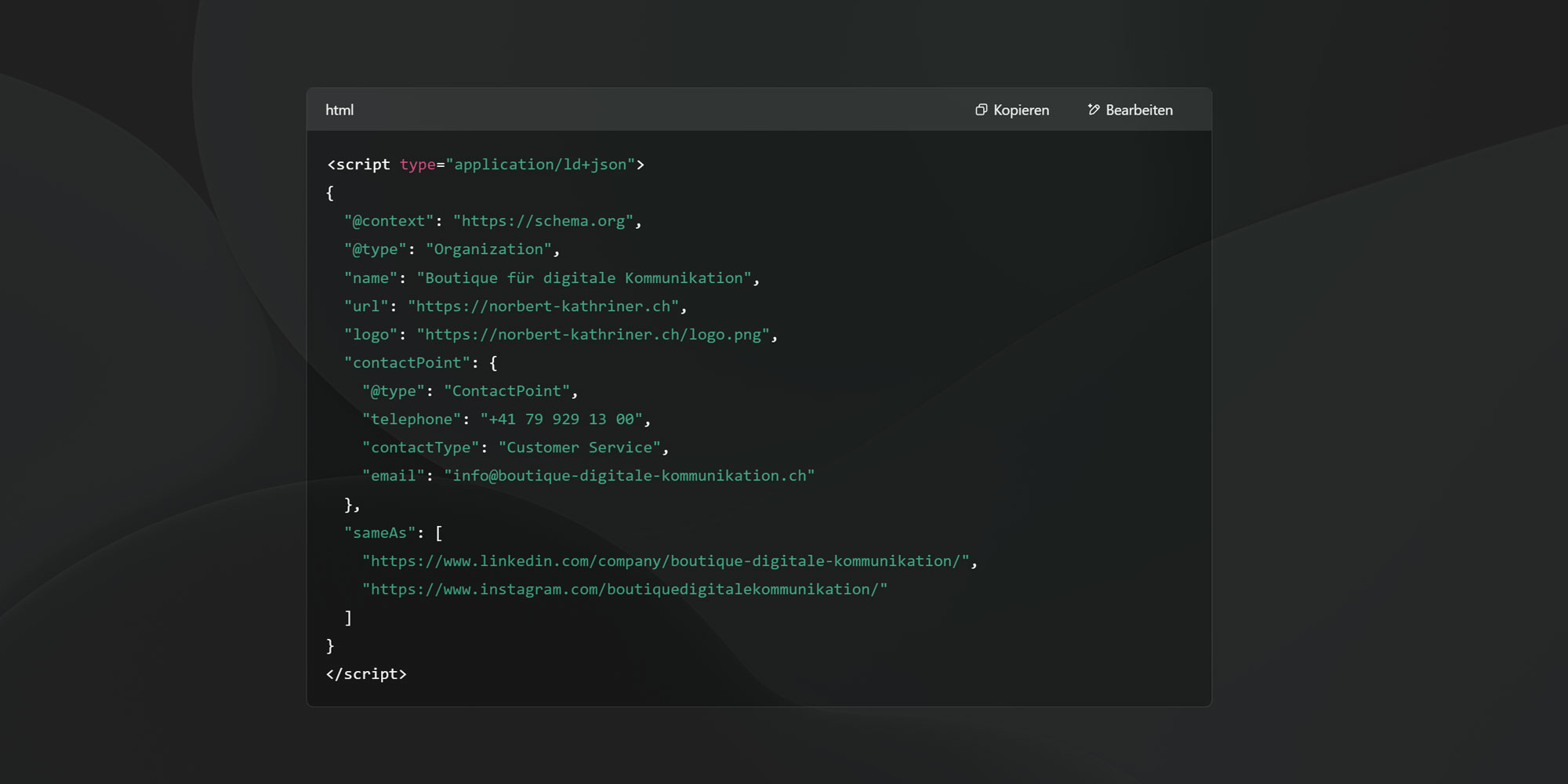
Task: Click the https://norbert-kathriner.ch url value
Action: click(543, 307)
